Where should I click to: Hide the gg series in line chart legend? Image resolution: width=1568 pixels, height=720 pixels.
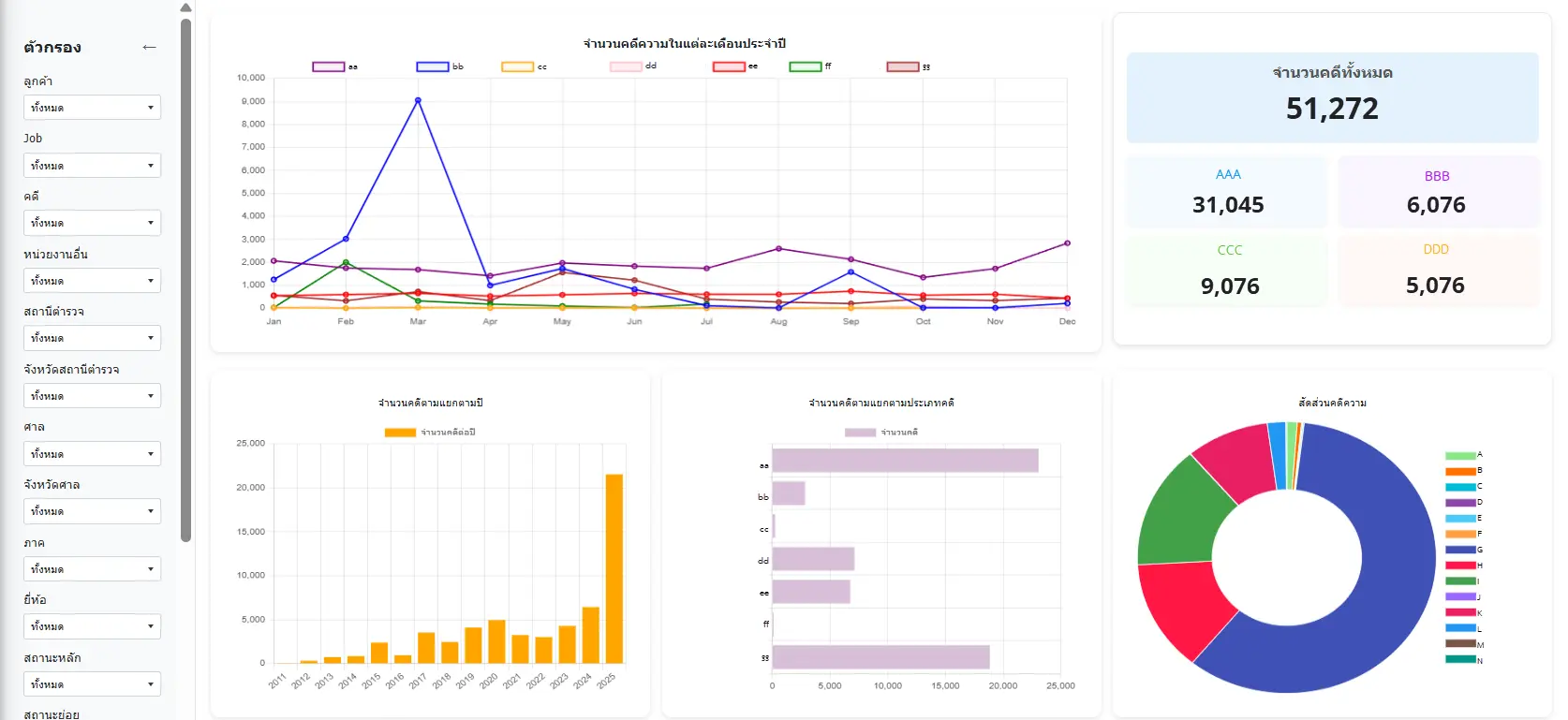[x=909, y=66]
